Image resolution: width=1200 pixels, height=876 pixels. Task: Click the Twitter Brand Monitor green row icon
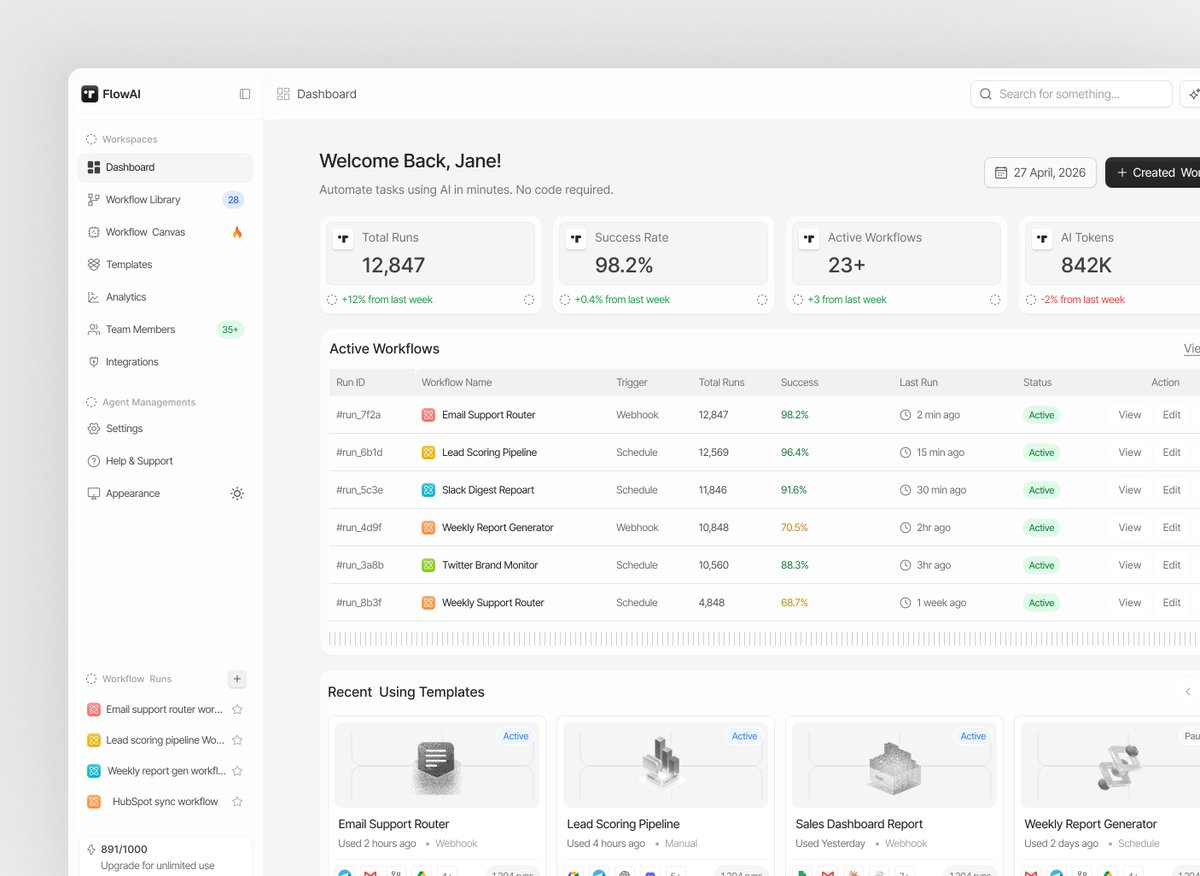428,565
